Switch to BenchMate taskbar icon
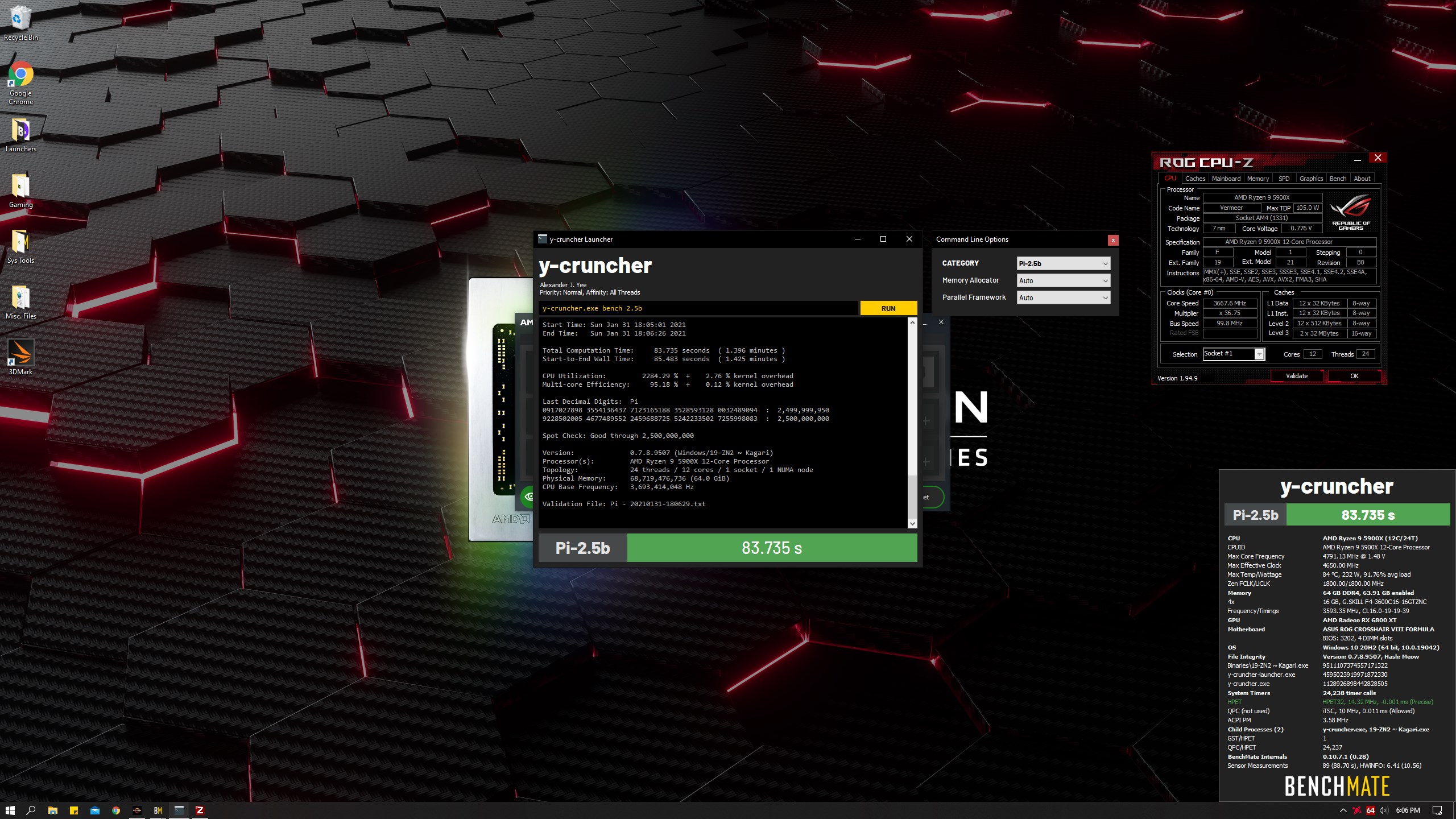This screenshot has height=819, width=1456. pyautogui.click(x=158, y=810)
